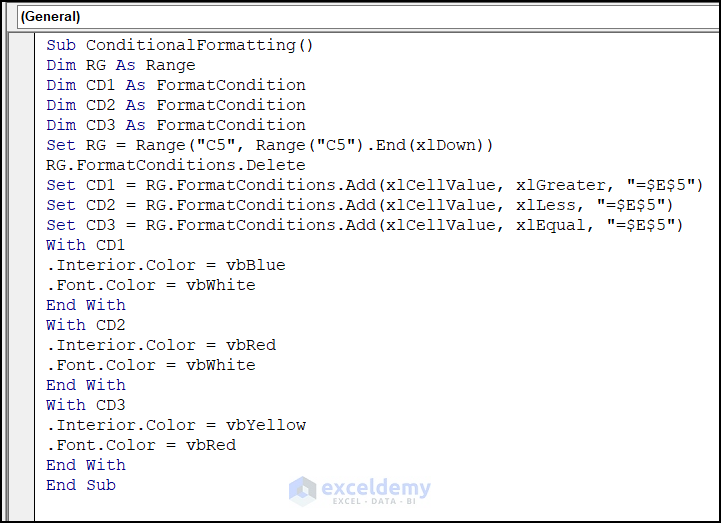Click the Dim CD3 As FormatCondition line
Viewport: 721px width, 523px height.
[176, 125]
